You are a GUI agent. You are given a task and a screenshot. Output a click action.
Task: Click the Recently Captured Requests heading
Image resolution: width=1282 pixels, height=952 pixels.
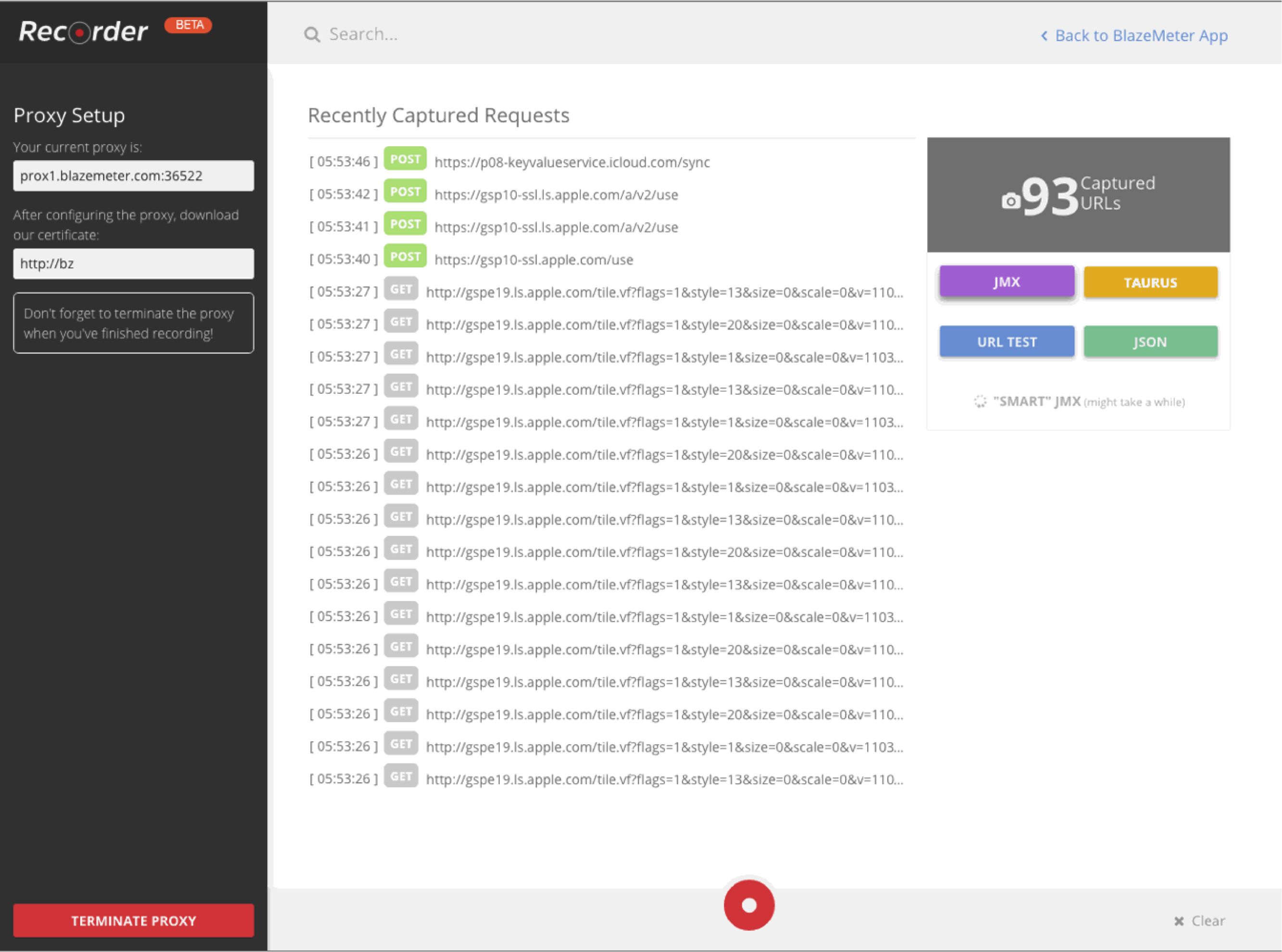point(438,115)
